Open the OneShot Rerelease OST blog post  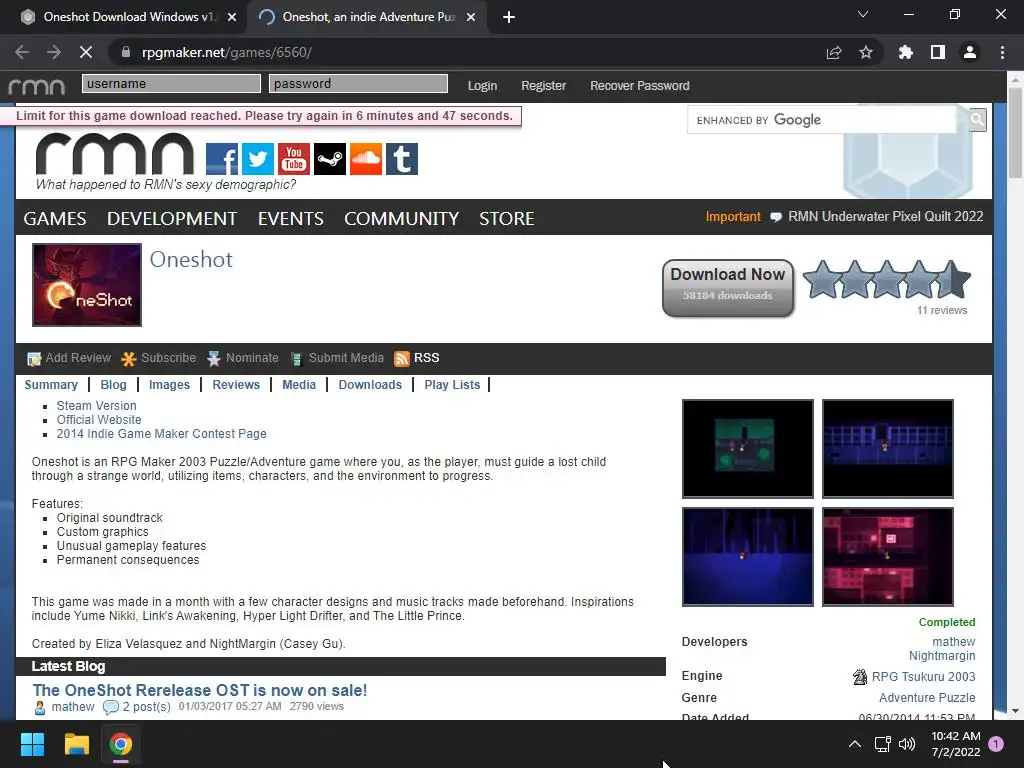200,690
